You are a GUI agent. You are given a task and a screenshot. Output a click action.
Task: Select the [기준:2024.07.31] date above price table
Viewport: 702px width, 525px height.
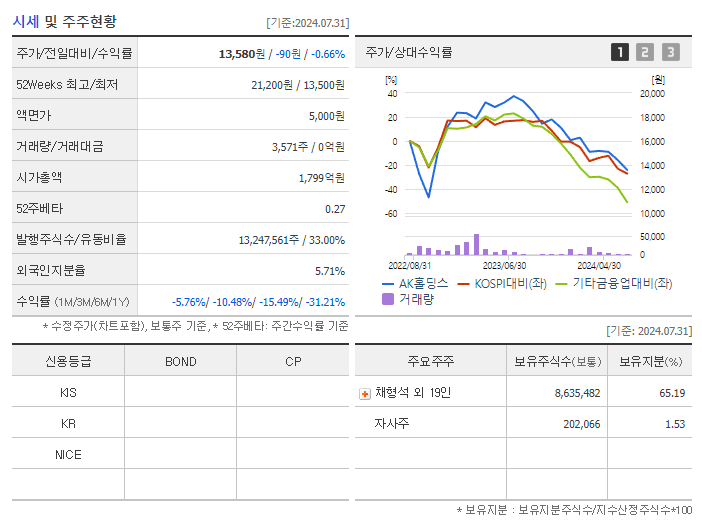click(308, 23)
